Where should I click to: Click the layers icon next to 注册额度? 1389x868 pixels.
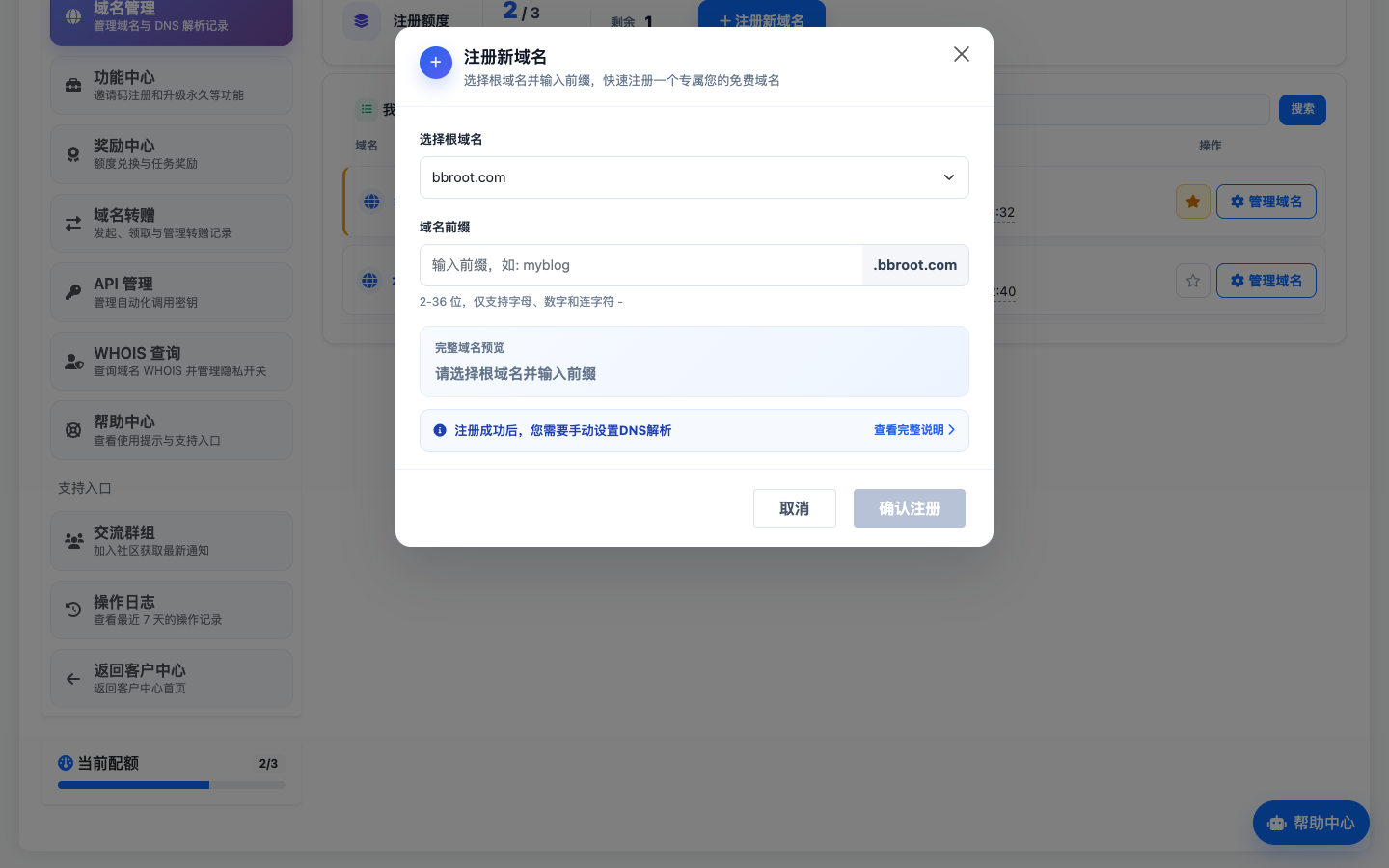(362, 20)
